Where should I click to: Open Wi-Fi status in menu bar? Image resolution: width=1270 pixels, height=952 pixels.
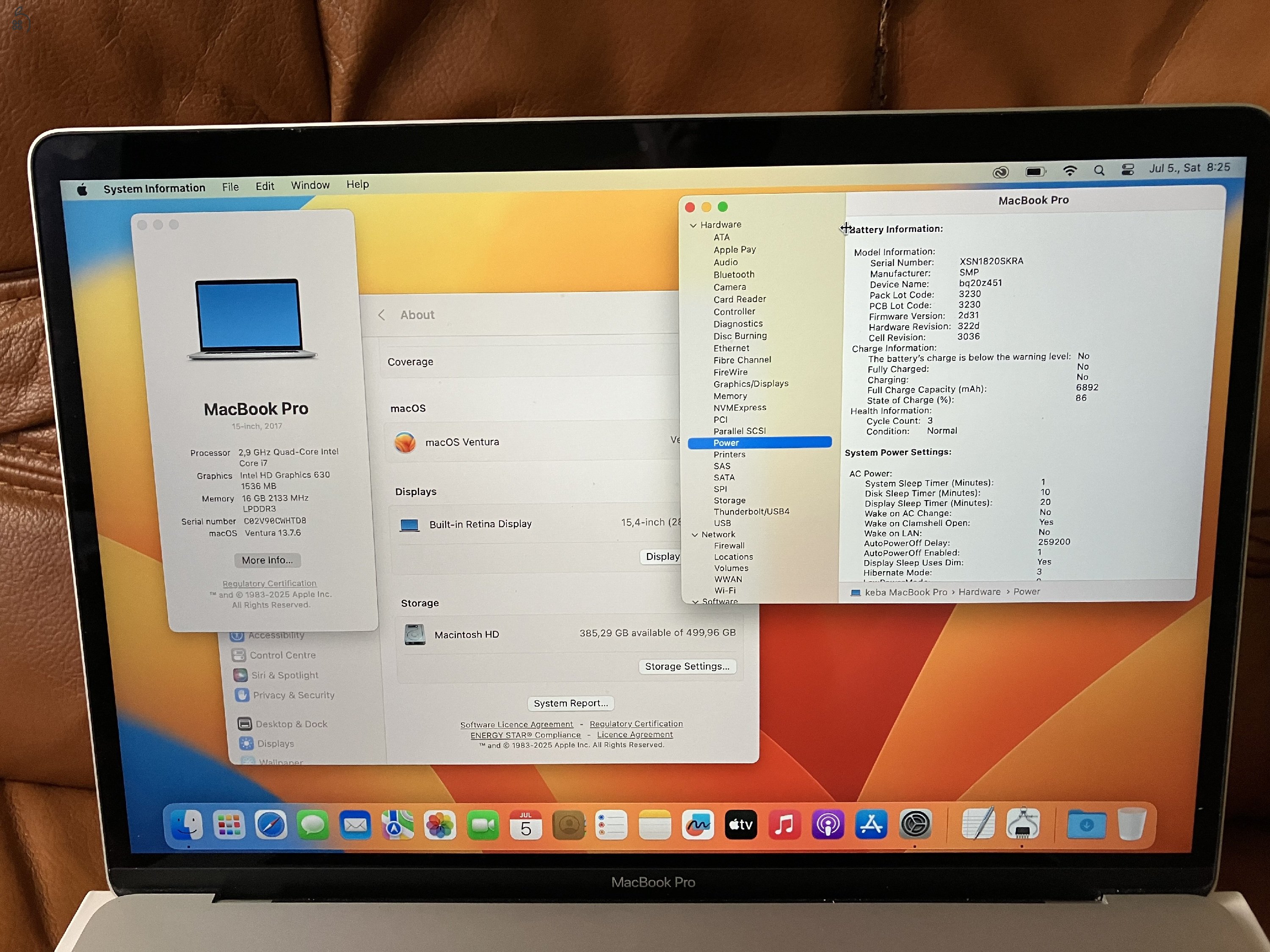tap(1070, 171)
